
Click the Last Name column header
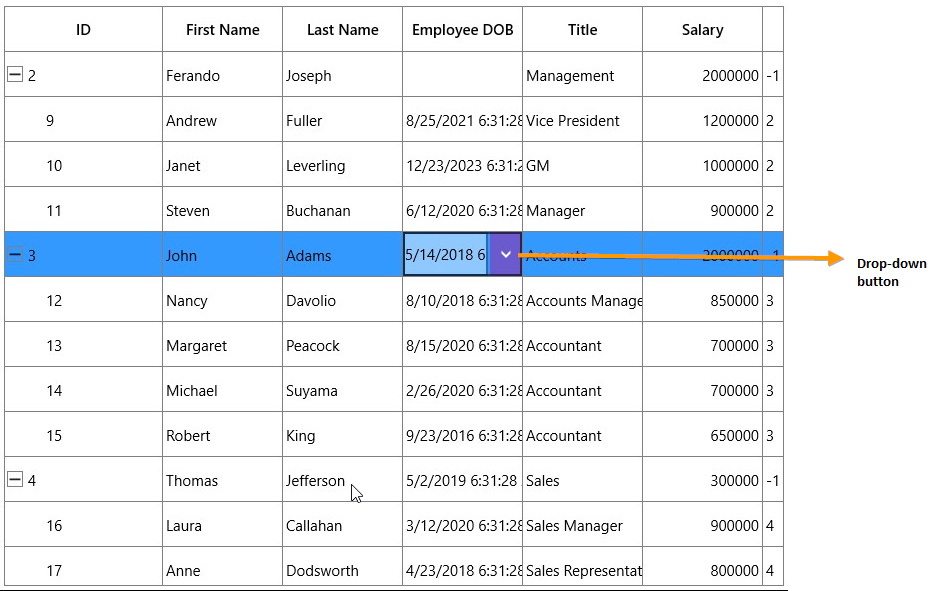342,29
